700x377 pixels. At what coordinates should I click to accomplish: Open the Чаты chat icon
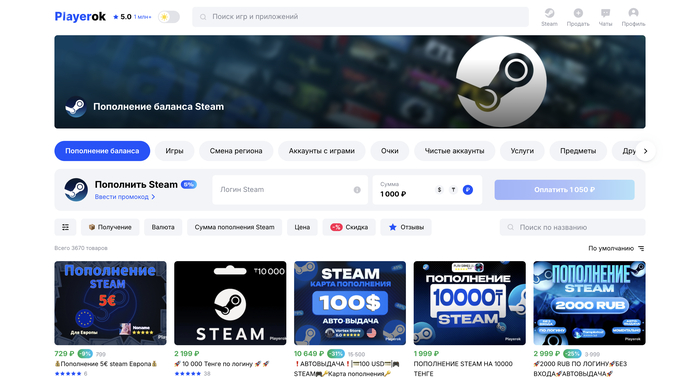605,13
